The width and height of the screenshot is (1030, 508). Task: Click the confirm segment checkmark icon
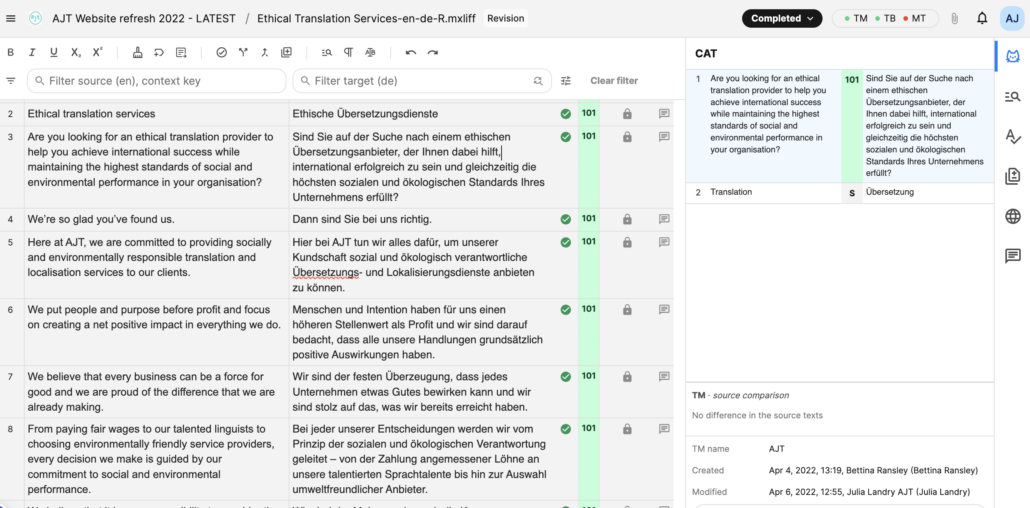pyautogui.click(x=221, y=53)
